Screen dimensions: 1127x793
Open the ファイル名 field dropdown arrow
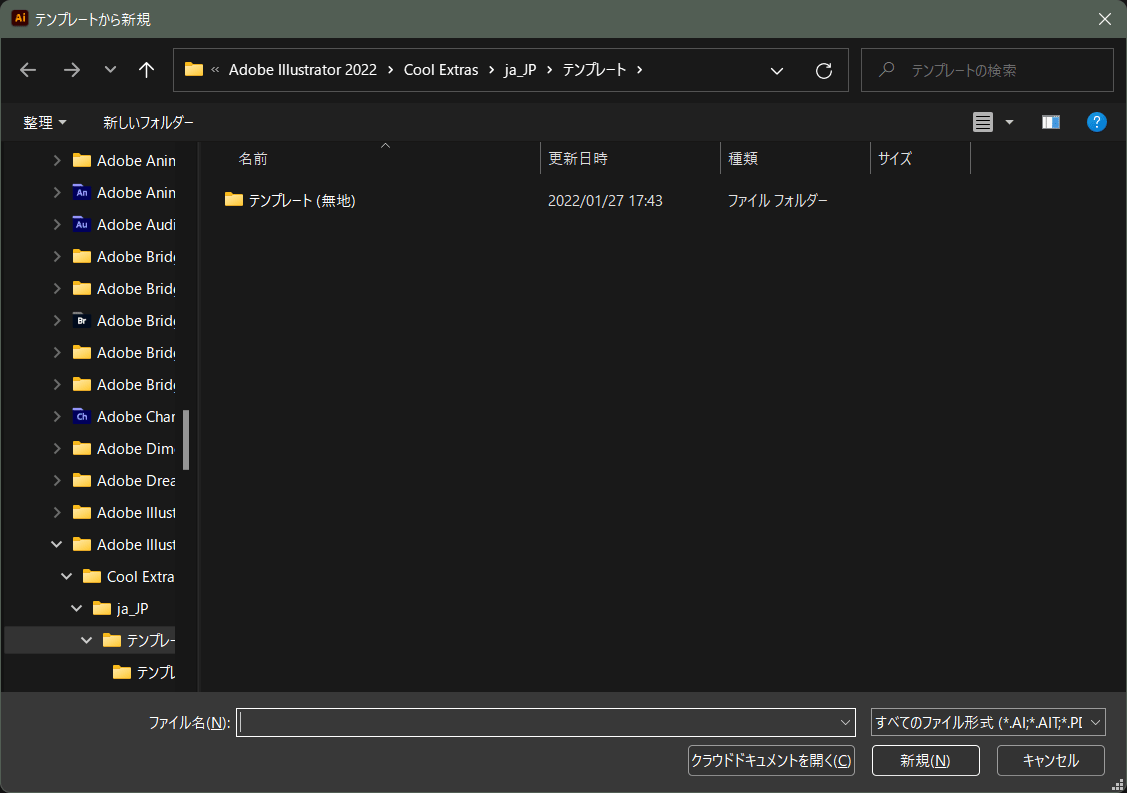click(x=845, y=723)
